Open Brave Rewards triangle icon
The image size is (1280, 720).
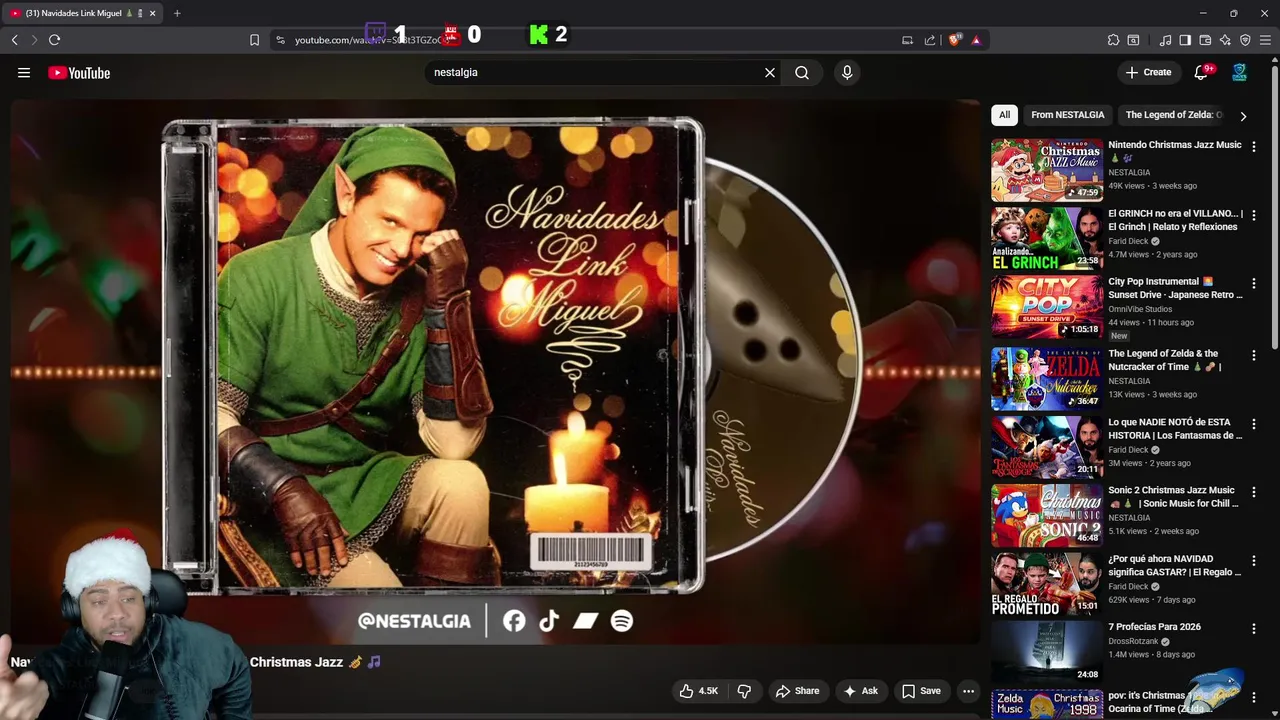pos(976,40)
